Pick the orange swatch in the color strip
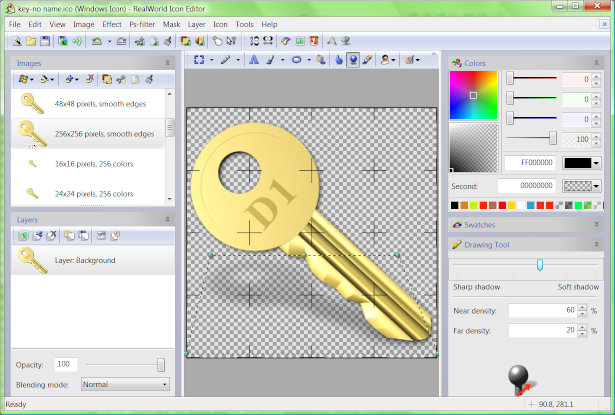Viewport: 615px width, 415px height. click(x=464, y=205)
